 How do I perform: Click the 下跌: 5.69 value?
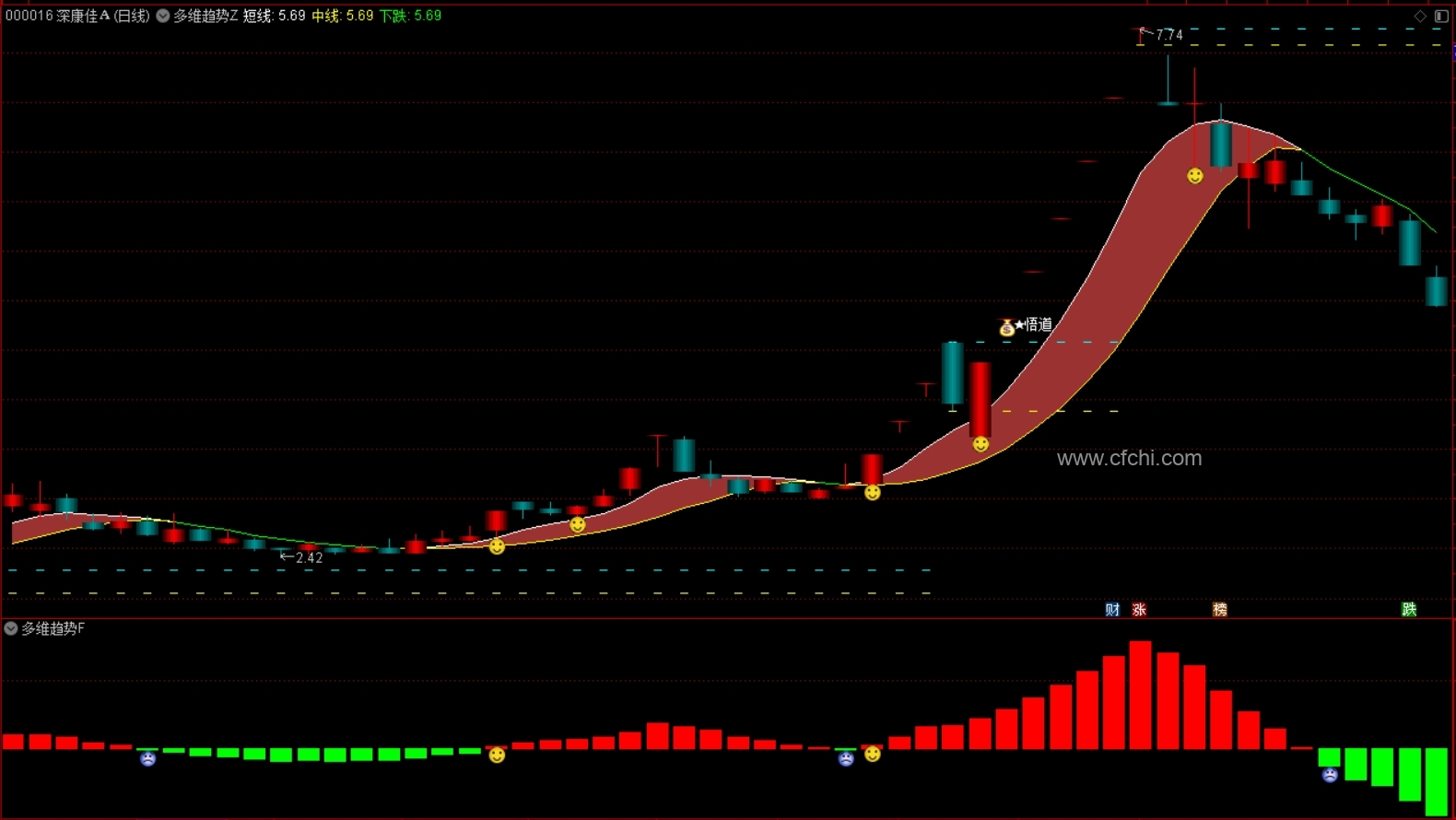pos(411,16)
